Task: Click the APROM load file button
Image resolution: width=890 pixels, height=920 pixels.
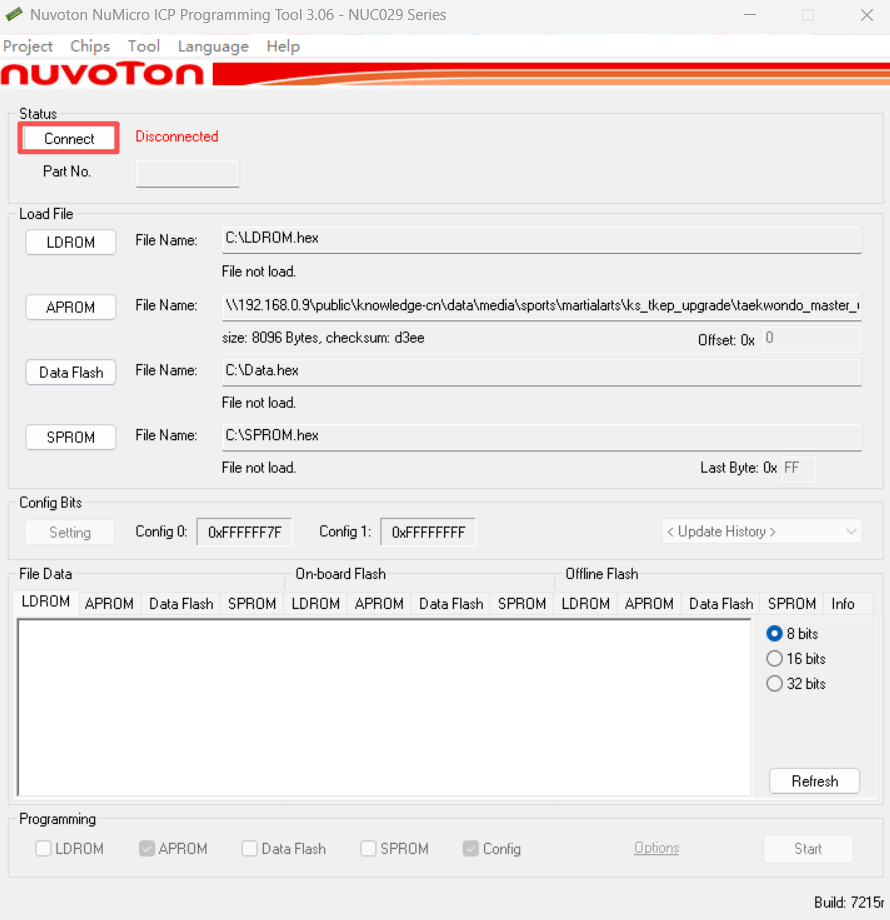Action: pyautogui.click(x=70, y=307)
